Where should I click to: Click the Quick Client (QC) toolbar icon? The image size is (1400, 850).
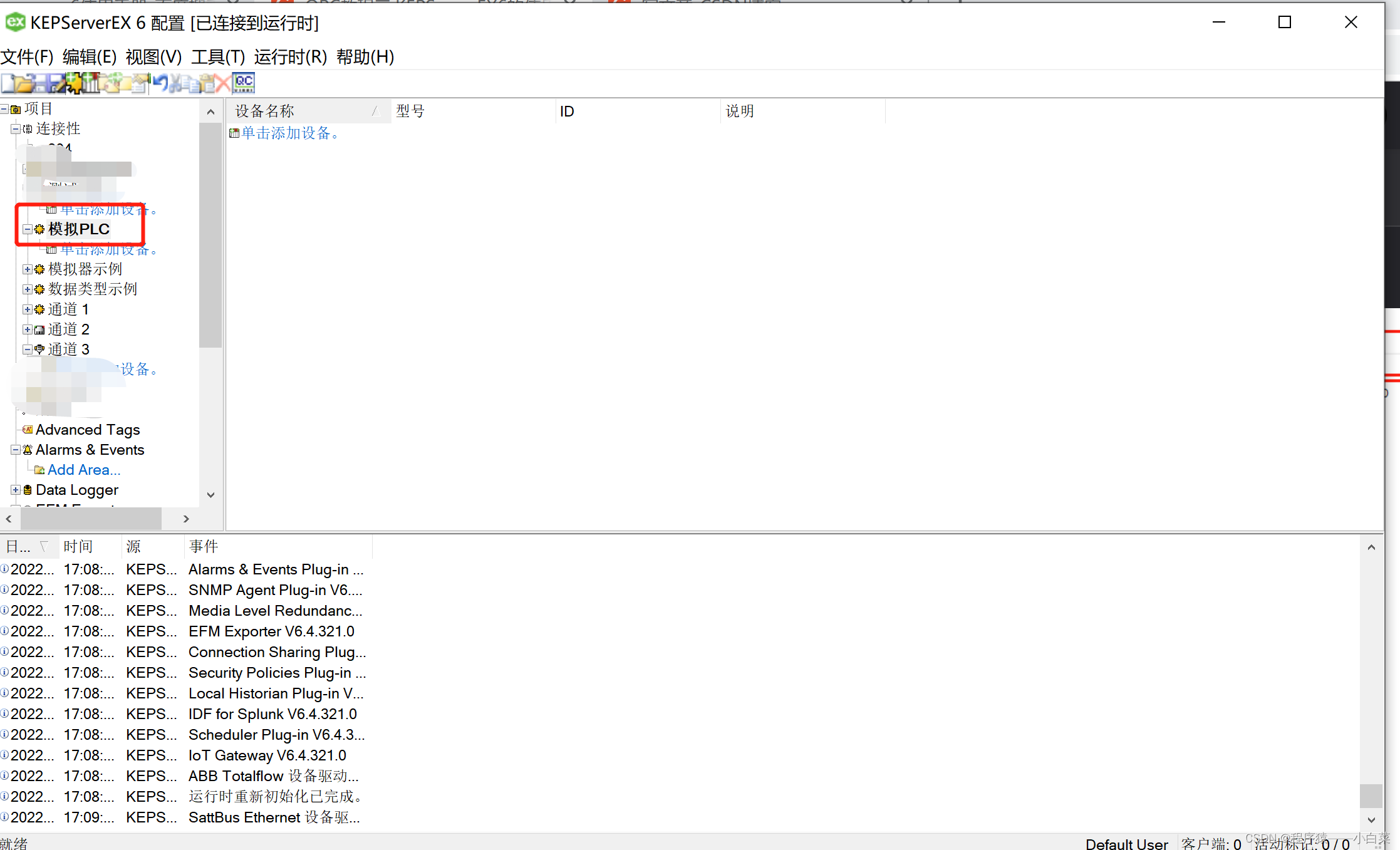point(246,82)
